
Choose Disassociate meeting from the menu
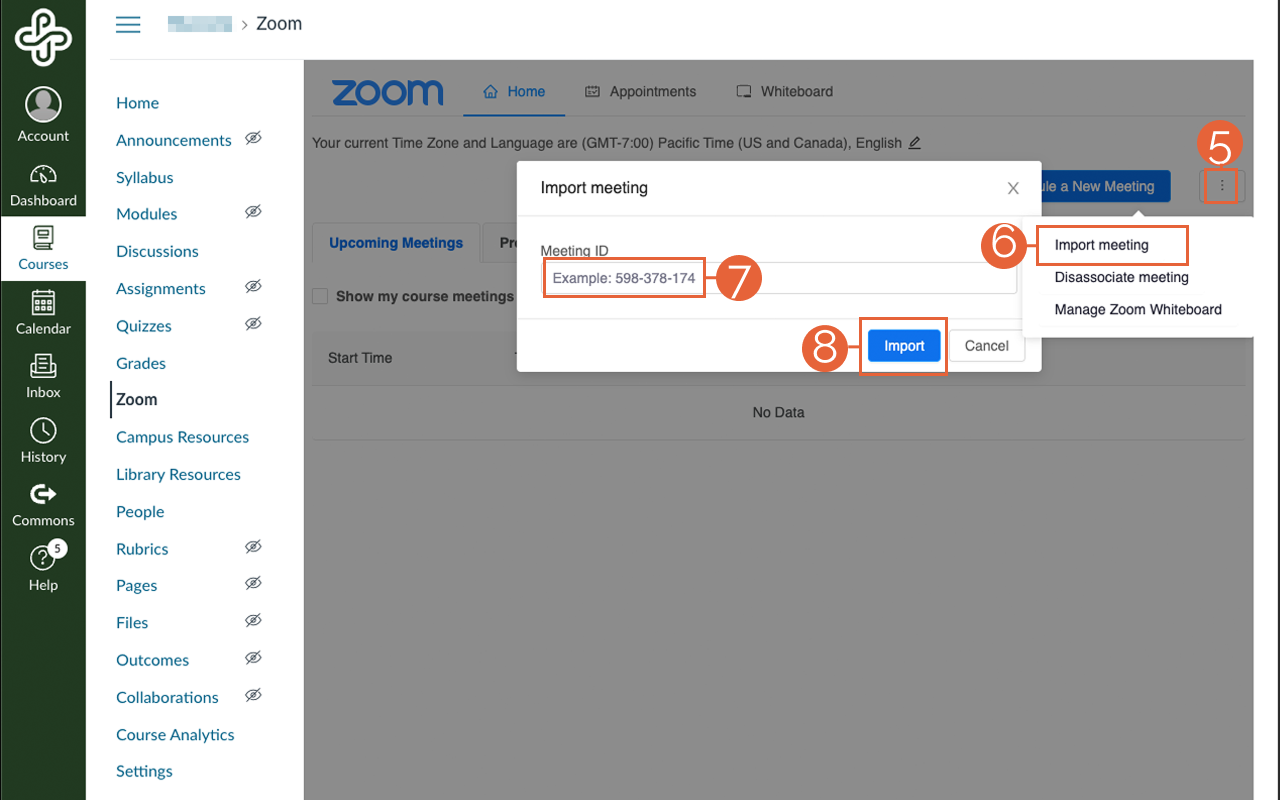point(1121,277)
